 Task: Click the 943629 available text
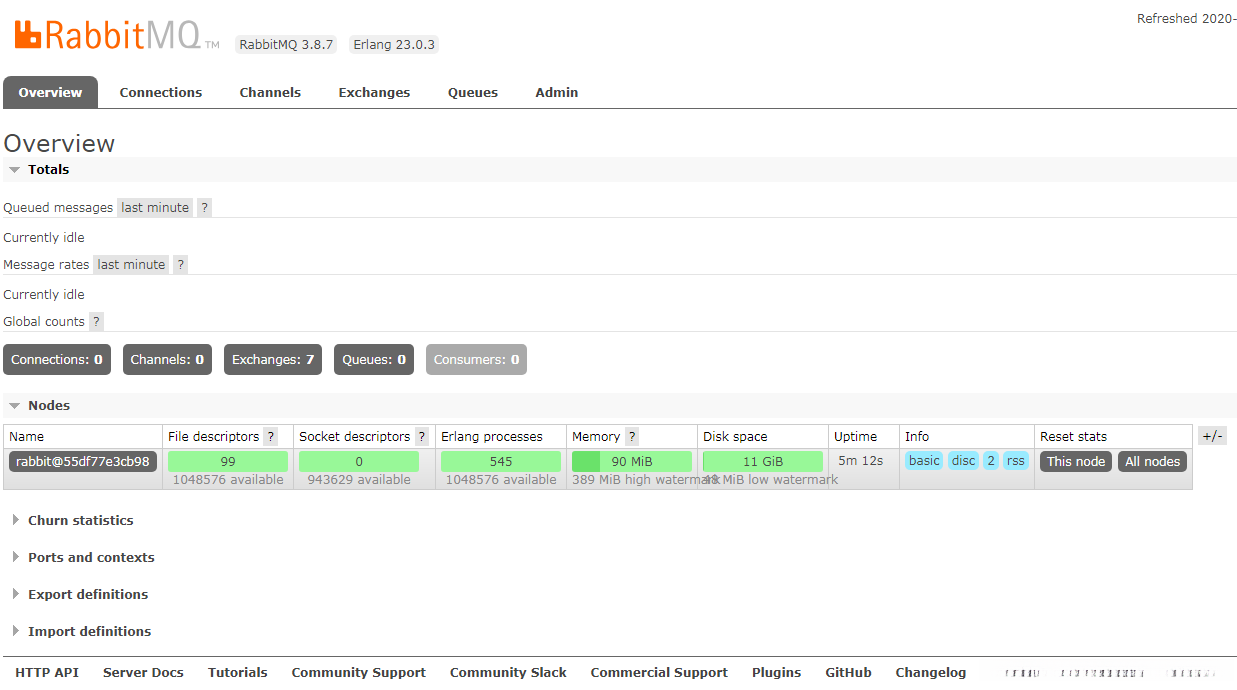click(359, 480)
